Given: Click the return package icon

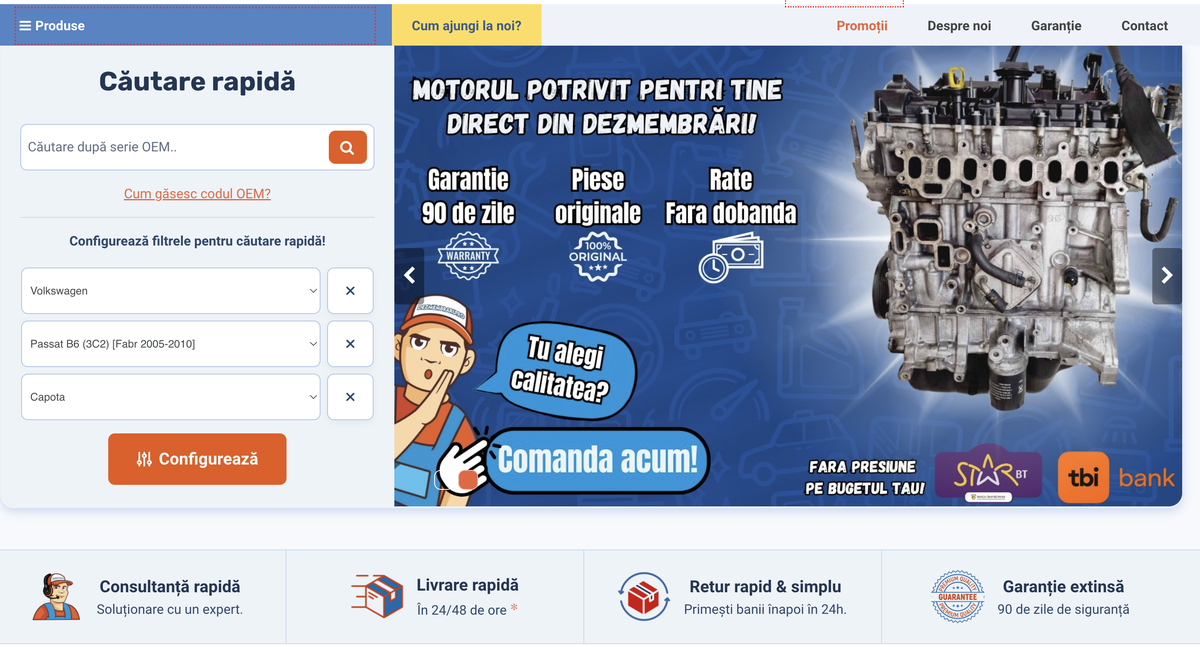Looking at the screenshot, I should pos(643,597).
